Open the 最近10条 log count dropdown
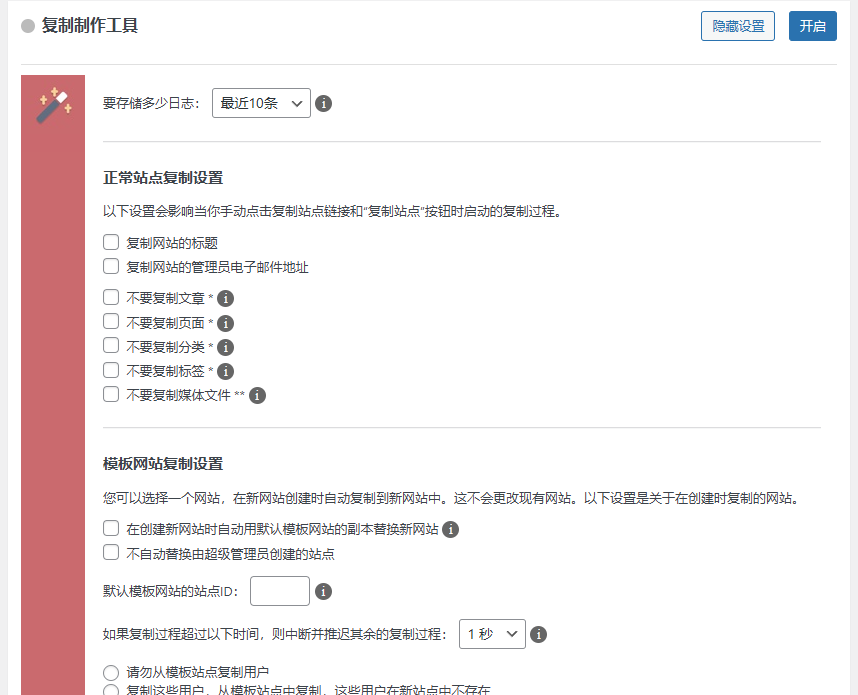 click(x=260, y=103)
